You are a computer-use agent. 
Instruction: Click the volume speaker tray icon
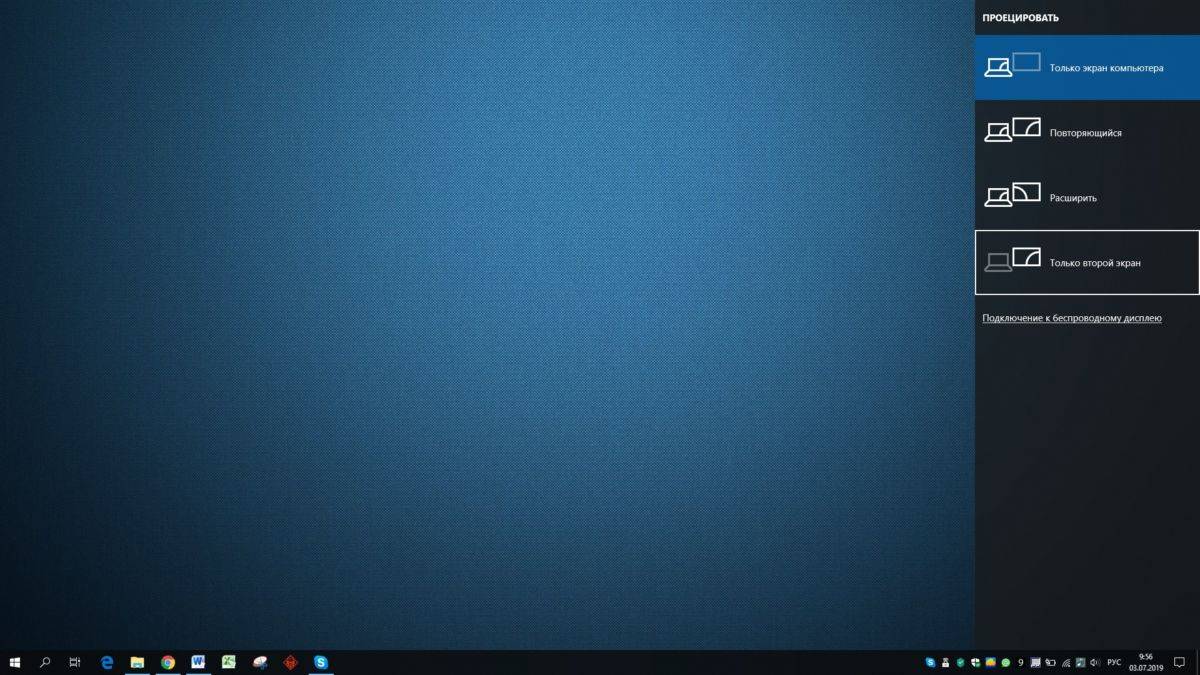click(1096, 662)
